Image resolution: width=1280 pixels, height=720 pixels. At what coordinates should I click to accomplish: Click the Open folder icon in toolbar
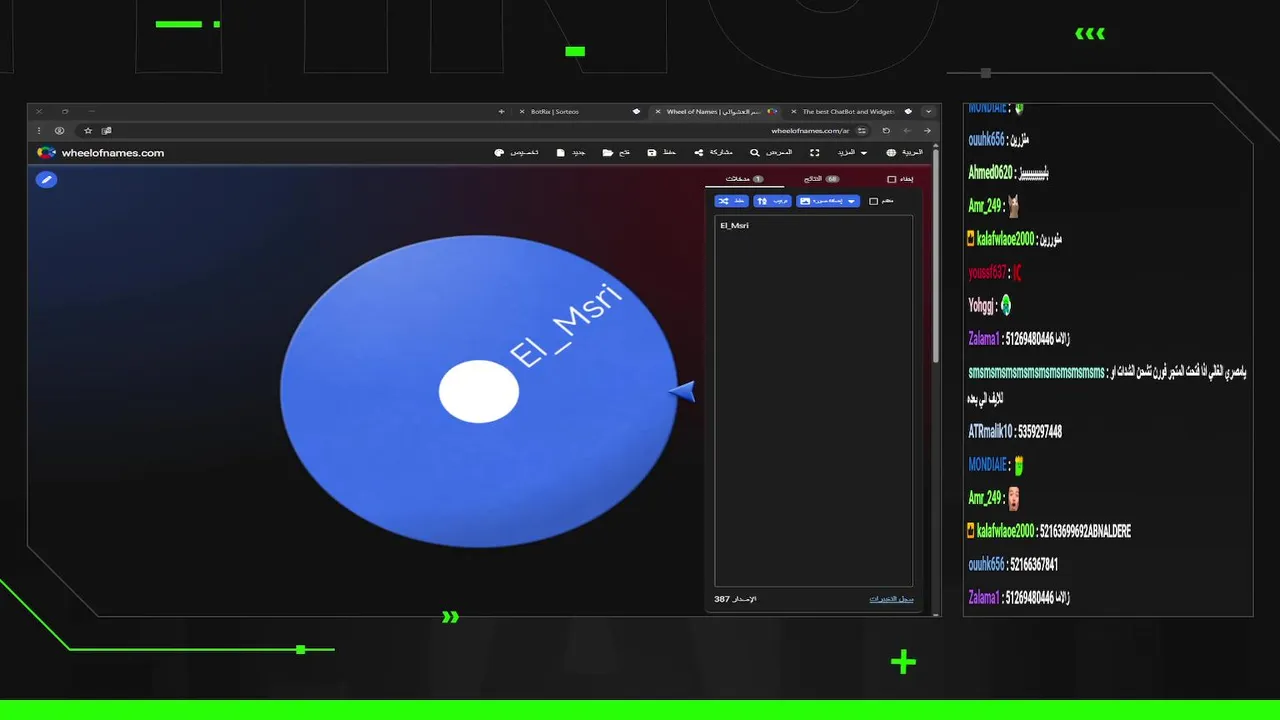click(607, 153)
